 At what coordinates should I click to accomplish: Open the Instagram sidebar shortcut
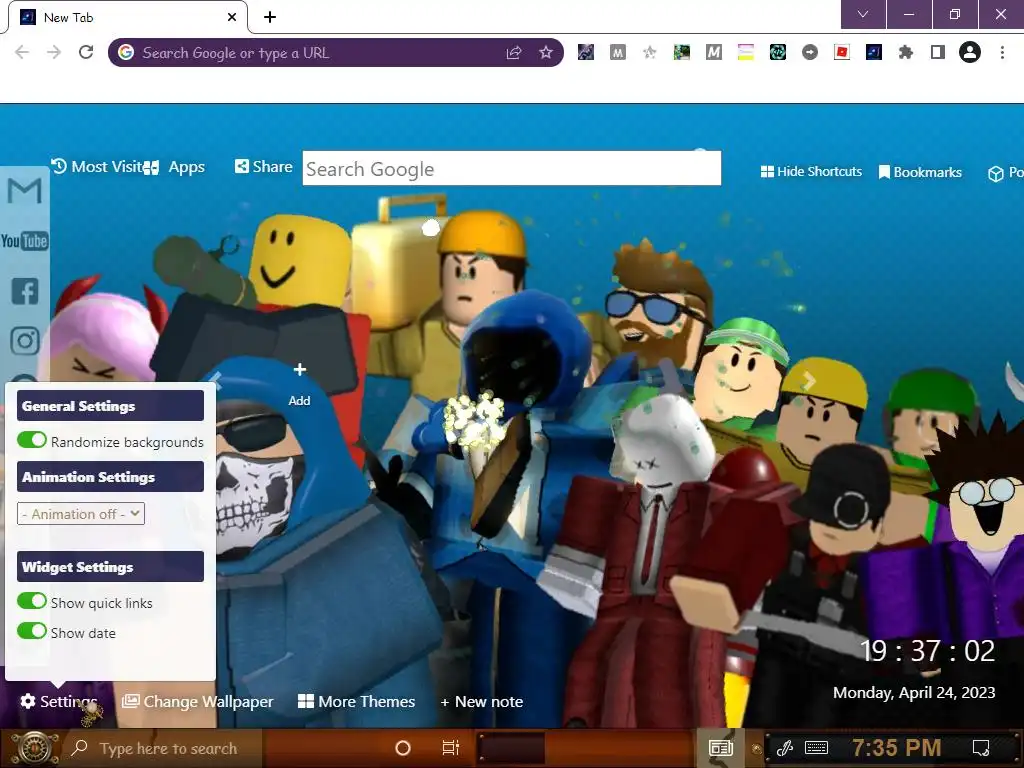pos(25,341)
